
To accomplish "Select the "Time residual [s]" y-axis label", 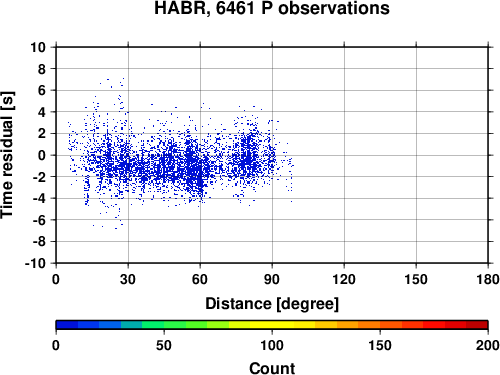I will tap(7, 155).
